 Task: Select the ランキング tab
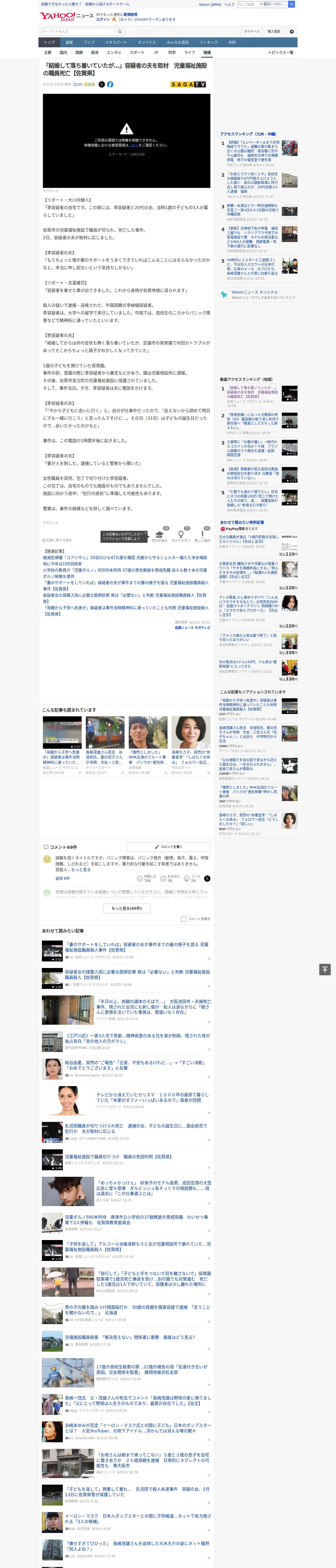coord(209,43)
